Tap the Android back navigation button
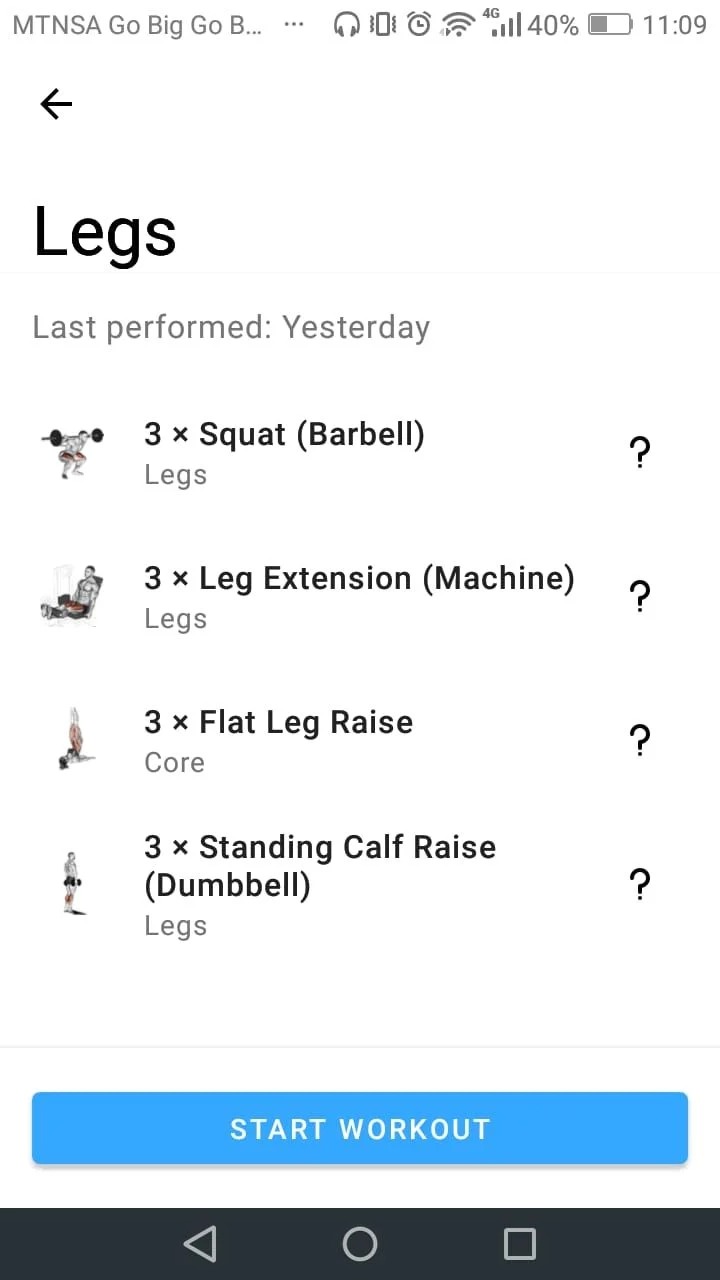 200,1244
